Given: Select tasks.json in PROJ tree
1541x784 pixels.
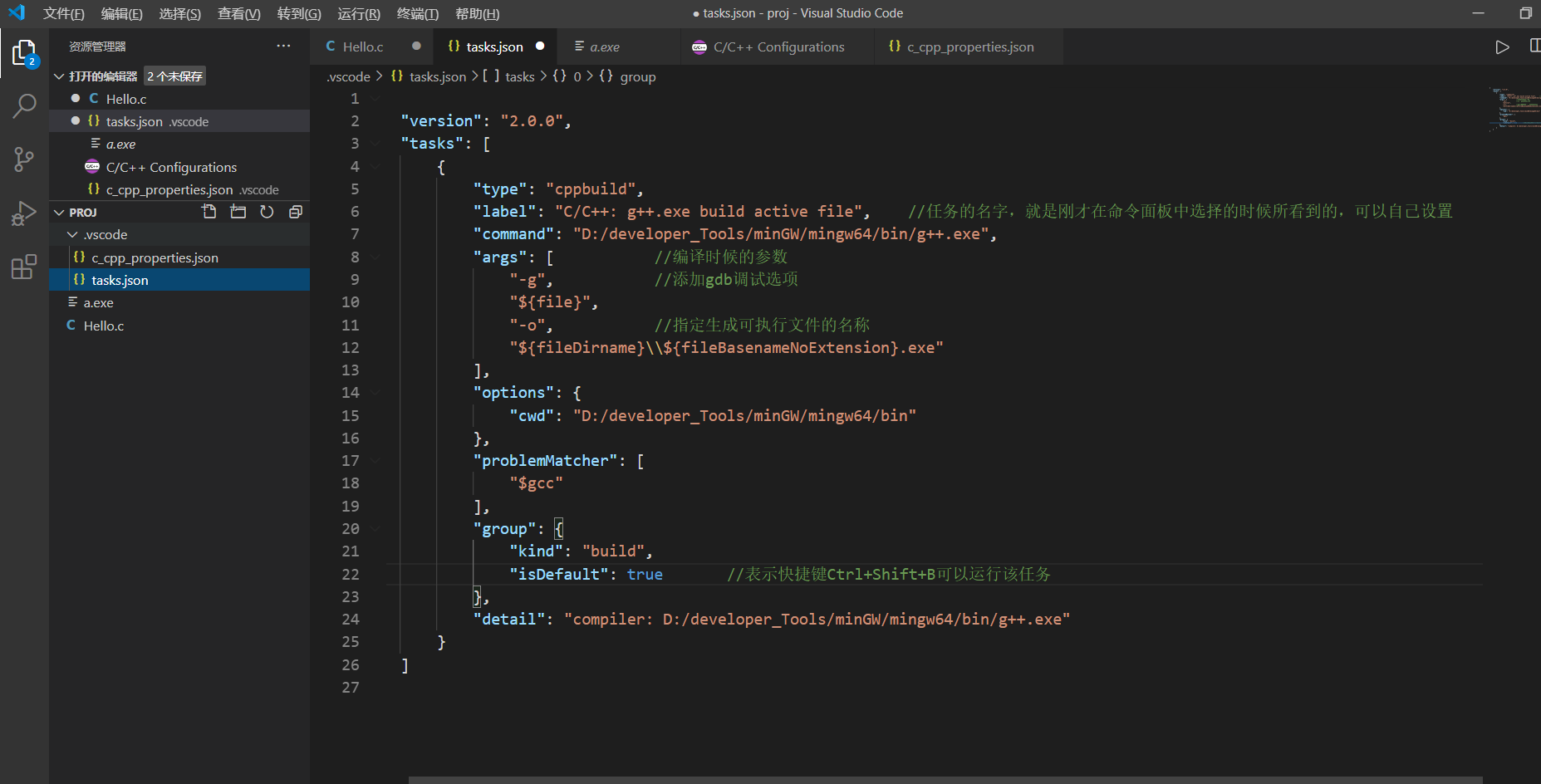Looking at the screenshot, I should pos(179,280).
